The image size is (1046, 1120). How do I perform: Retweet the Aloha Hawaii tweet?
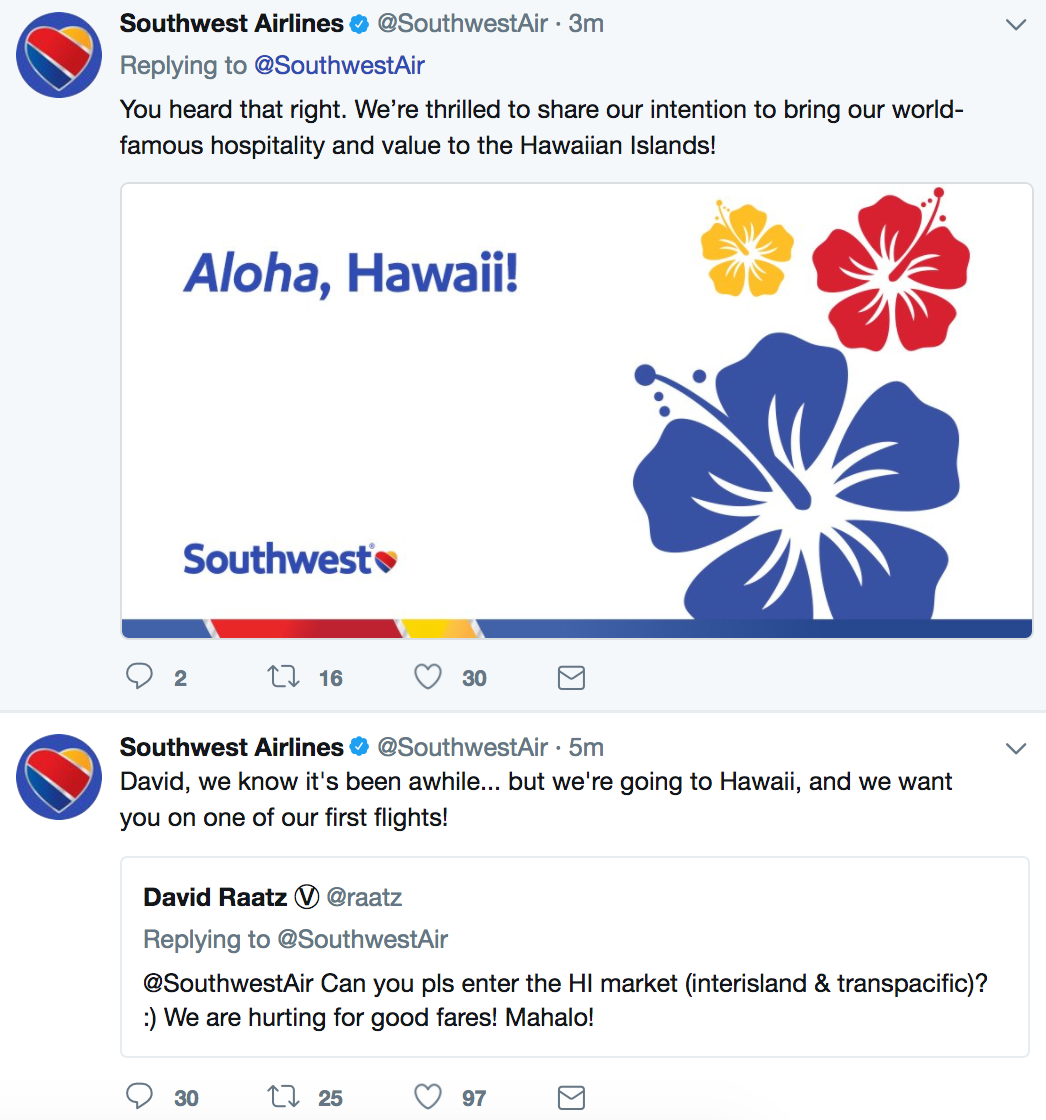click(x=284, y=676)
